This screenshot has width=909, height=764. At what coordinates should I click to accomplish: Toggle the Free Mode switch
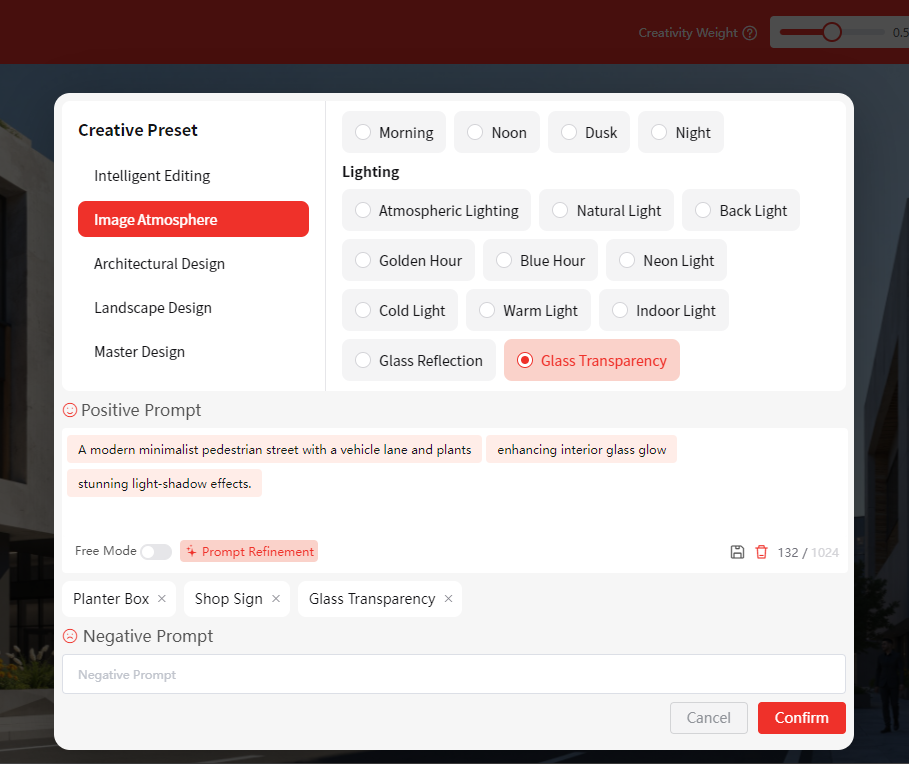coord(155,552)
